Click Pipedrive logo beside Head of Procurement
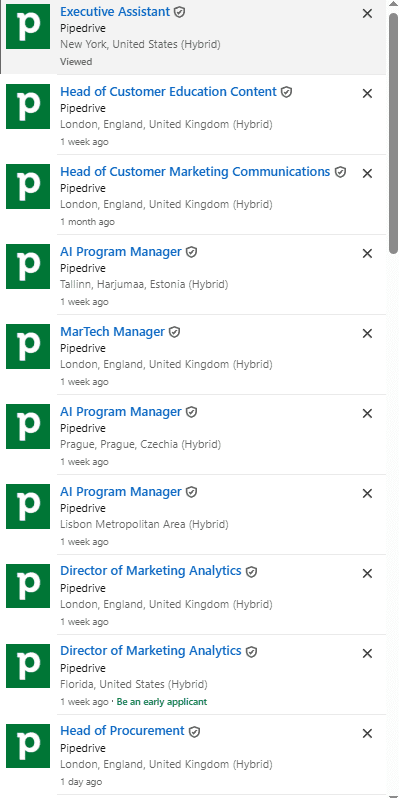This screenshot has height=798, width=399. 28,746
